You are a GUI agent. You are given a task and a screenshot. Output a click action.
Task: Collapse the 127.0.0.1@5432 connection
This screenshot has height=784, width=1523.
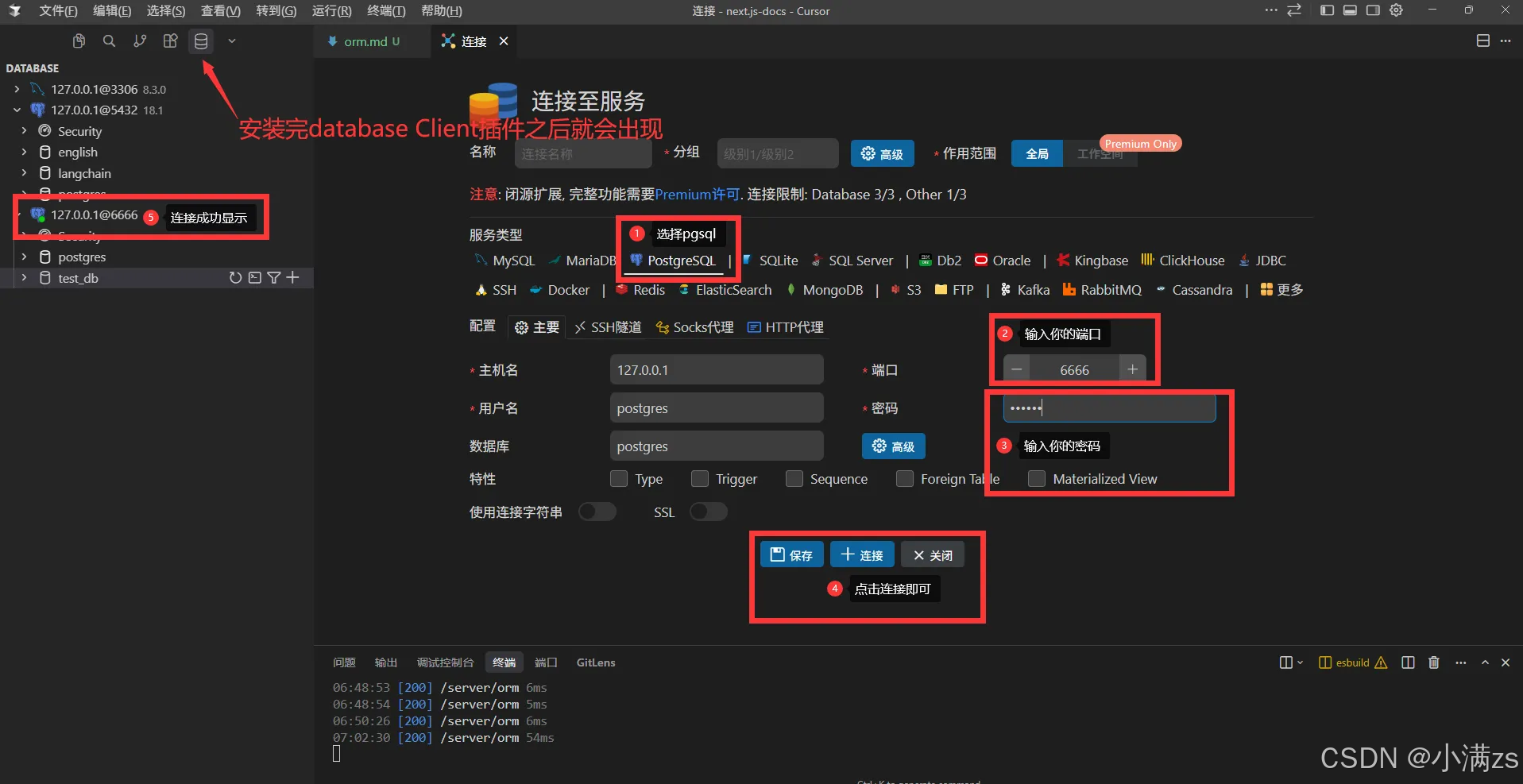[x=17, y=110]
